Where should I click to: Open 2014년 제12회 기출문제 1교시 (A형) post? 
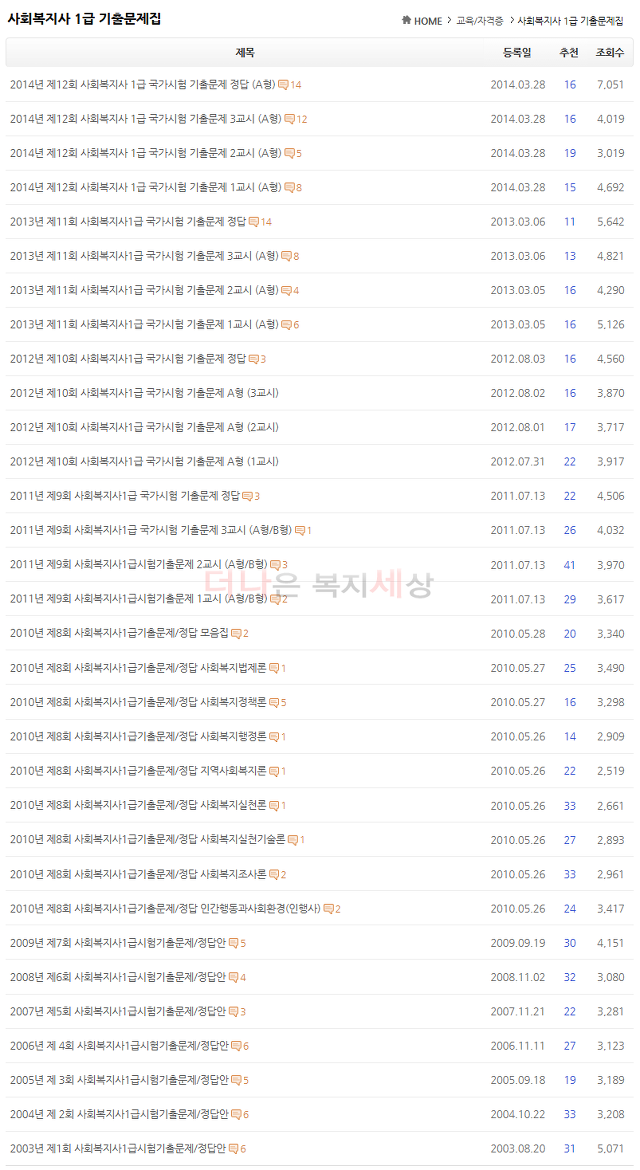(145, 187)
